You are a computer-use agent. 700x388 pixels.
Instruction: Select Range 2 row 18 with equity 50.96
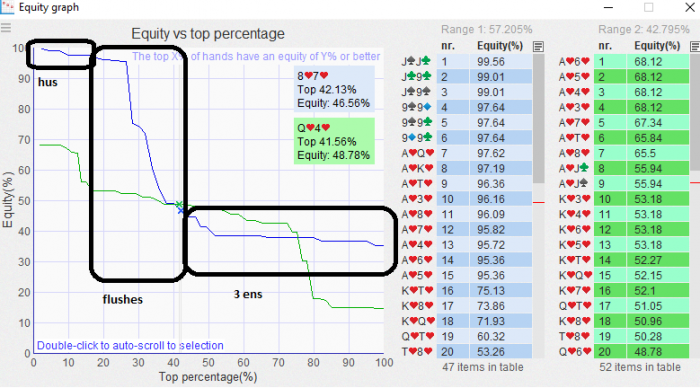pyautogui.click(x=623, y=321)
